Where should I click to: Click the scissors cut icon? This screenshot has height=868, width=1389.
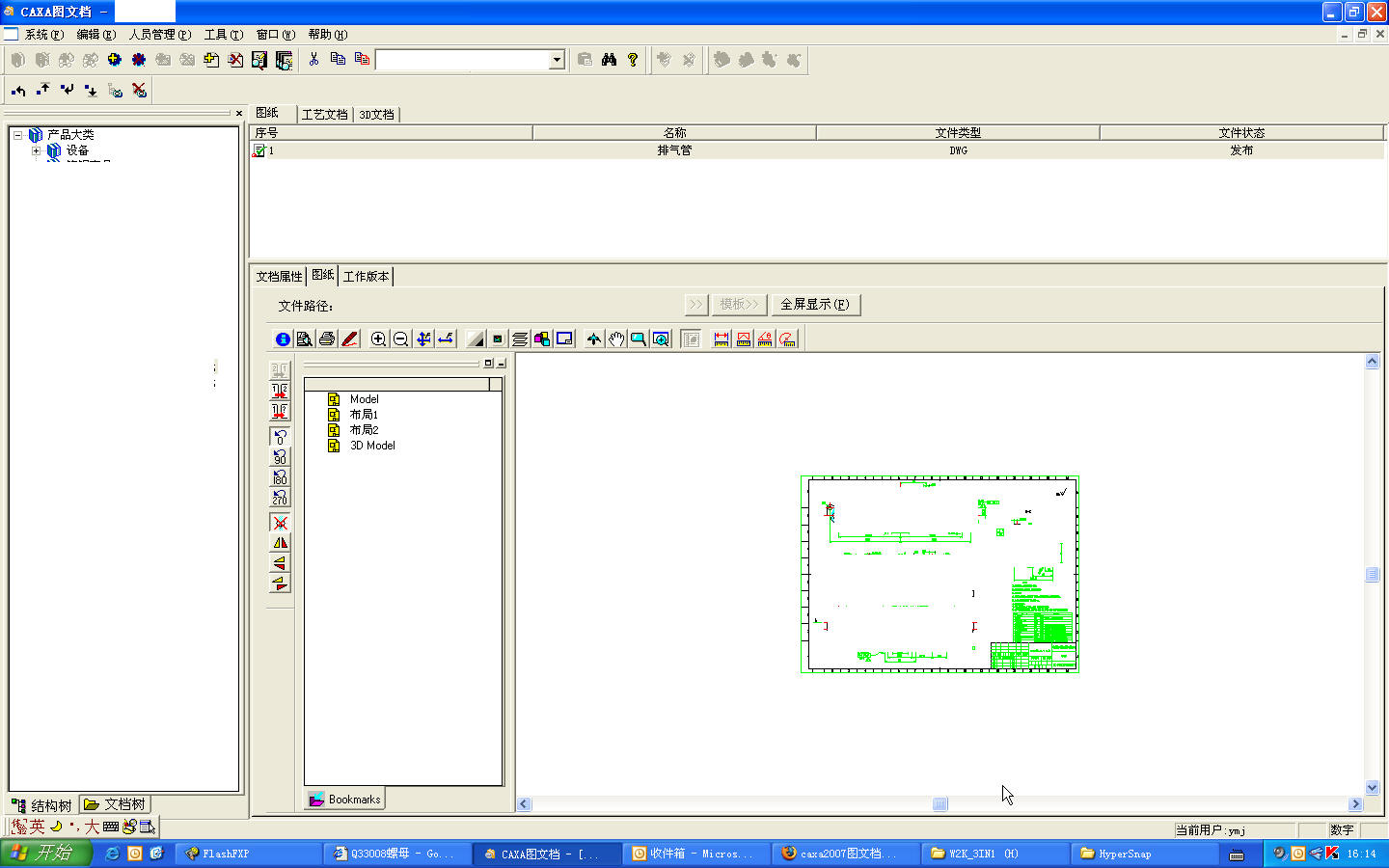313,60
